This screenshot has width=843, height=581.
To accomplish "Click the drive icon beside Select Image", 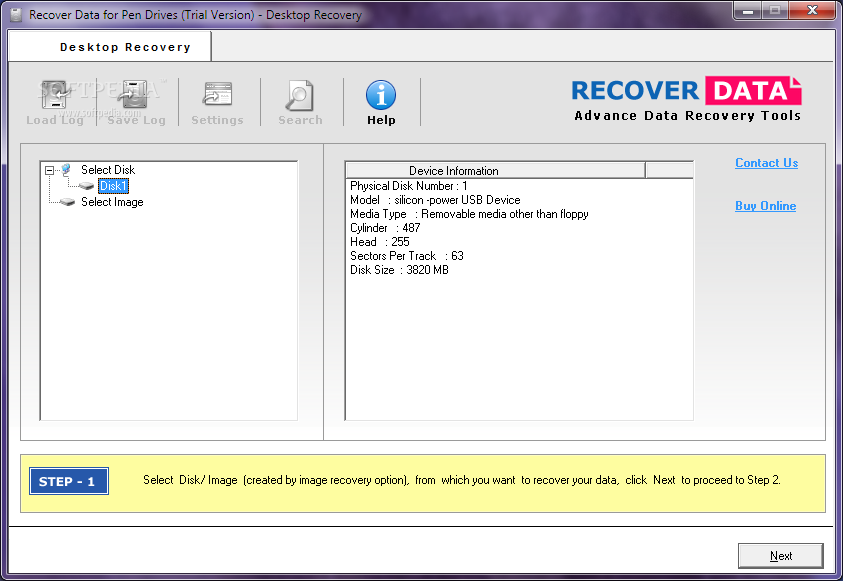I will tap(67, 202).
